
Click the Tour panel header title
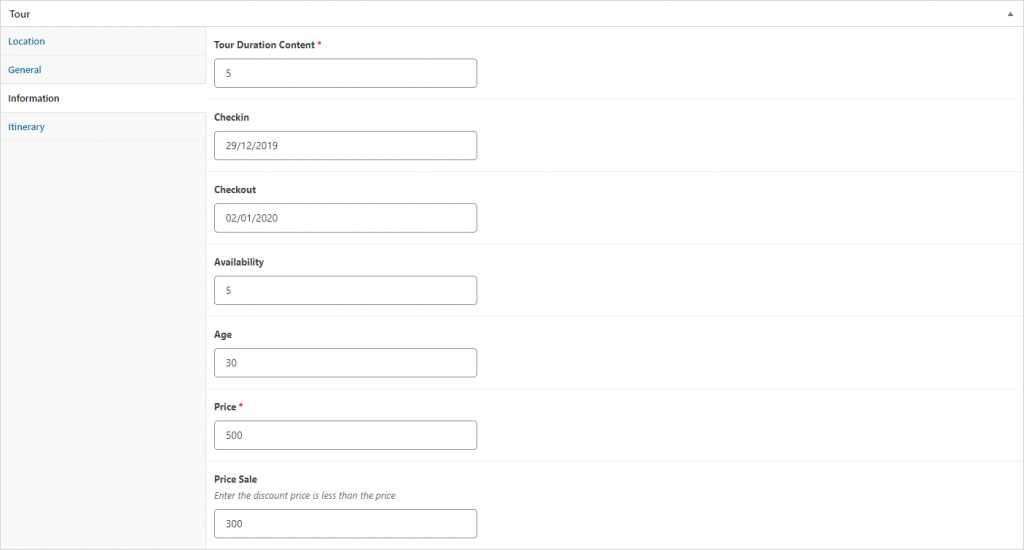tap(20, 14)
